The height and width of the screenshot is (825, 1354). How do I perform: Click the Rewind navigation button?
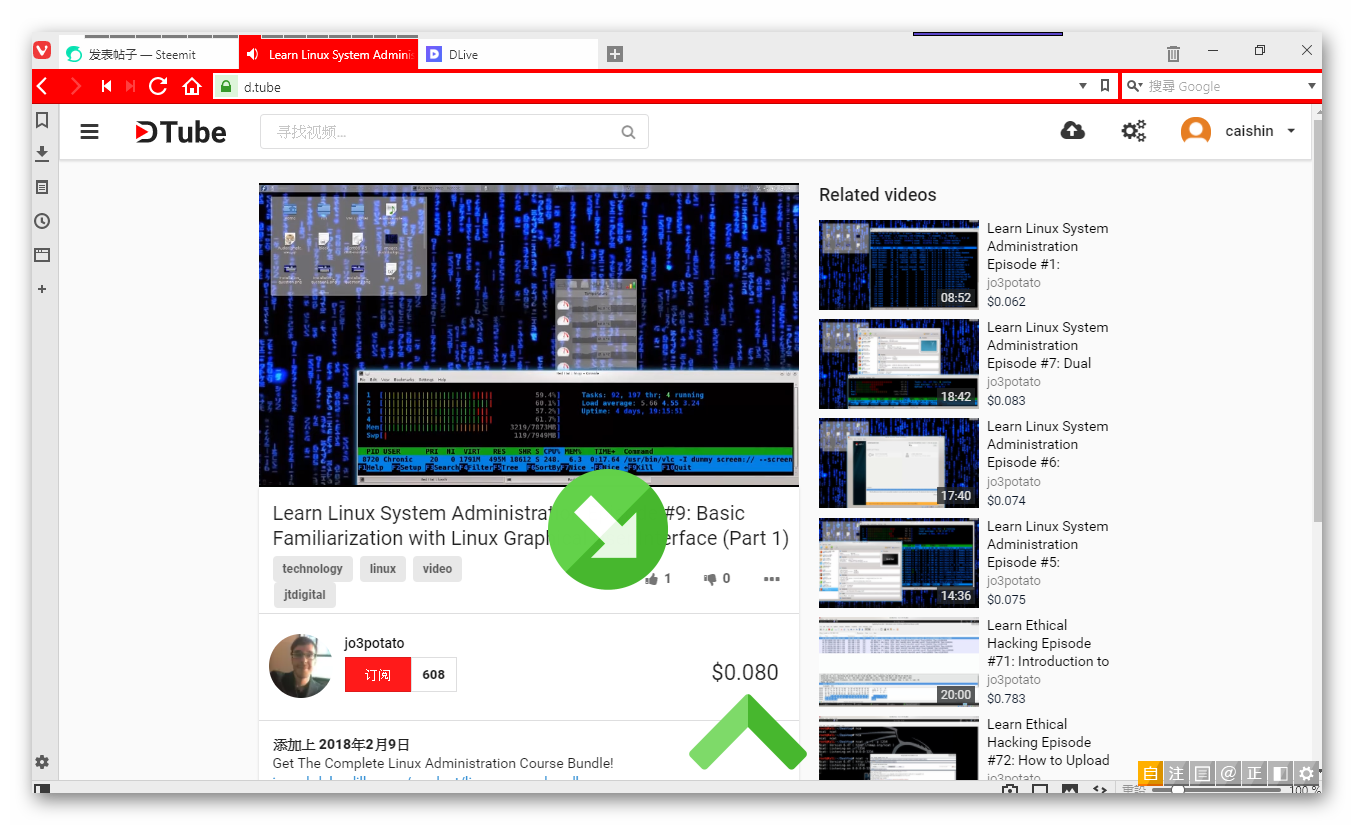point(106,87)
